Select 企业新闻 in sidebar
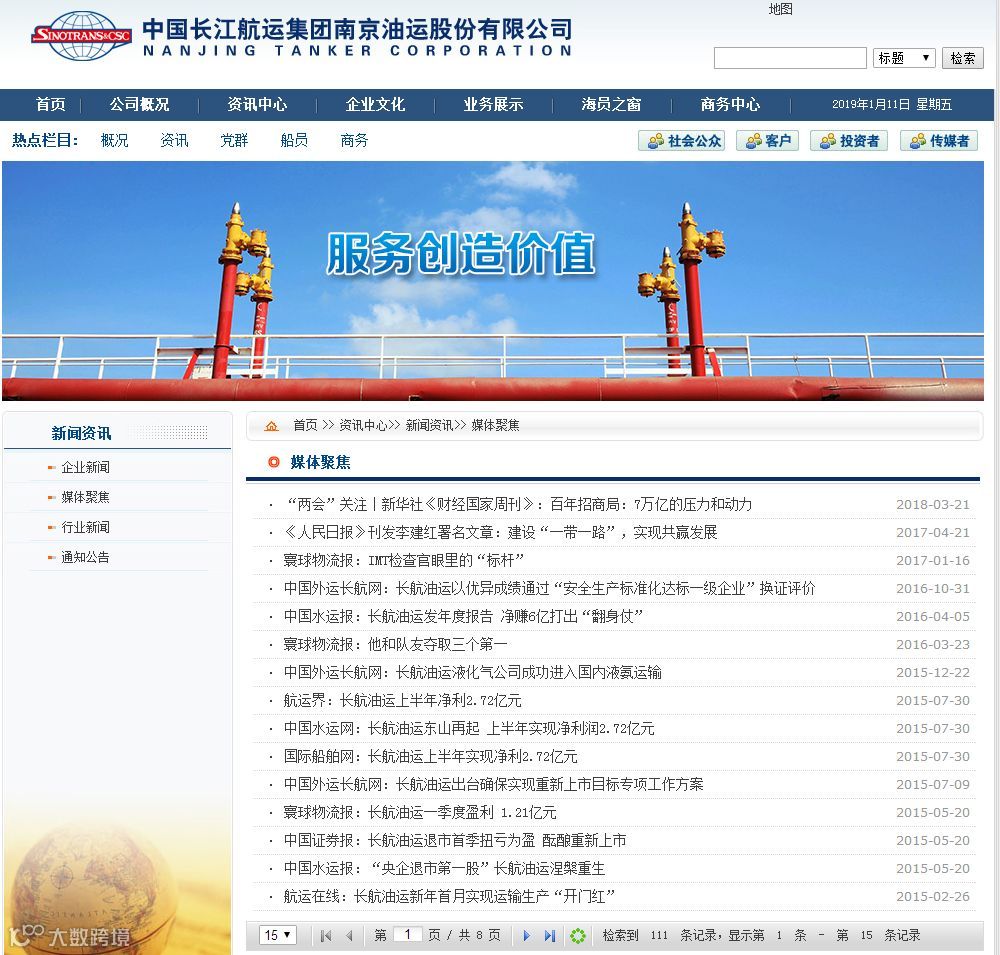1000x955 pixels. tap(85, 467)
